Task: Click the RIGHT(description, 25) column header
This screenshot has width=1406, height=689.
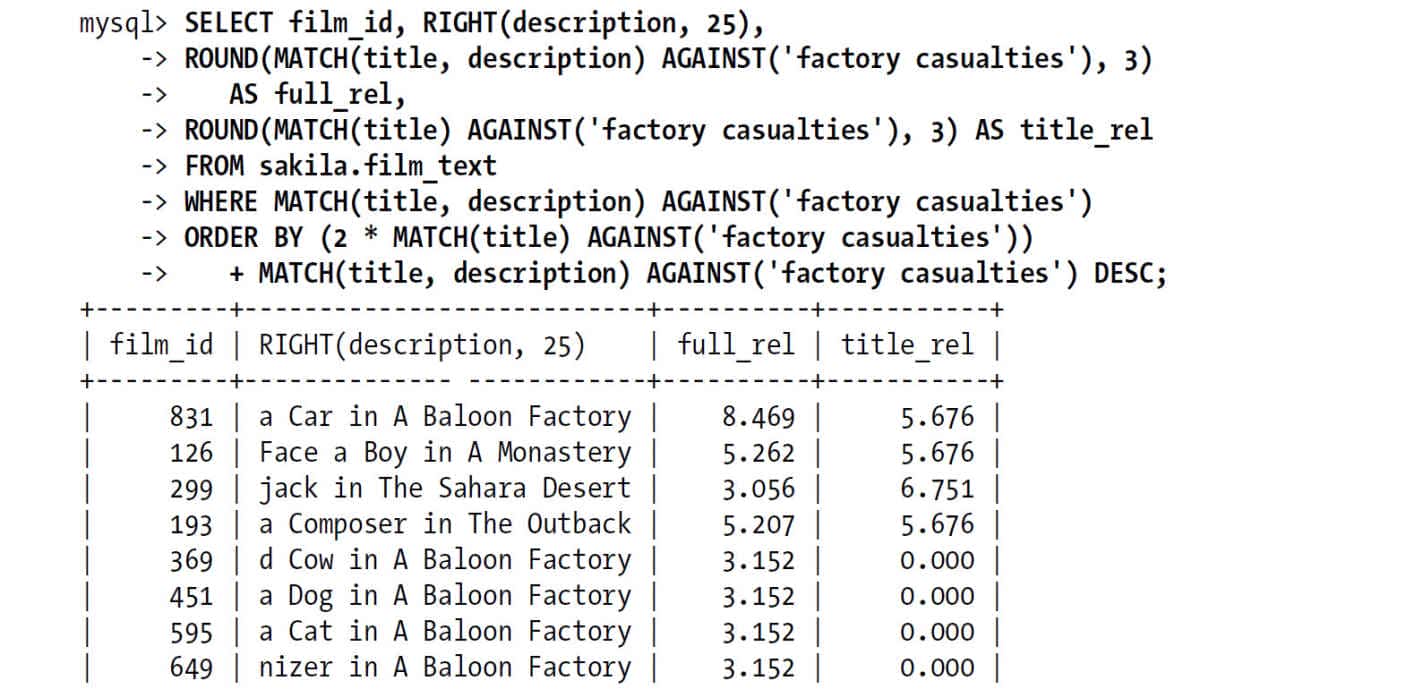Action: [x=422, y=346]
